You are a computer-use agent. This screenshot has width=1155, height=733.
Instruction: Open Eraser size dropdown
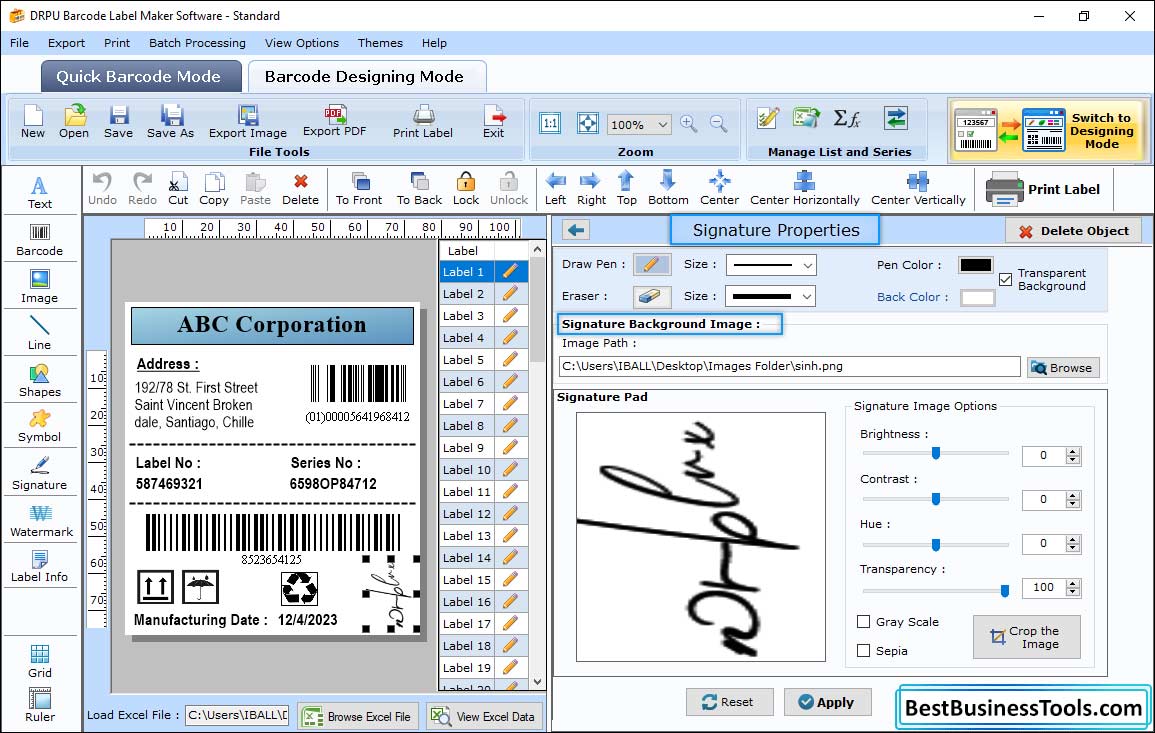pos(808,297)
